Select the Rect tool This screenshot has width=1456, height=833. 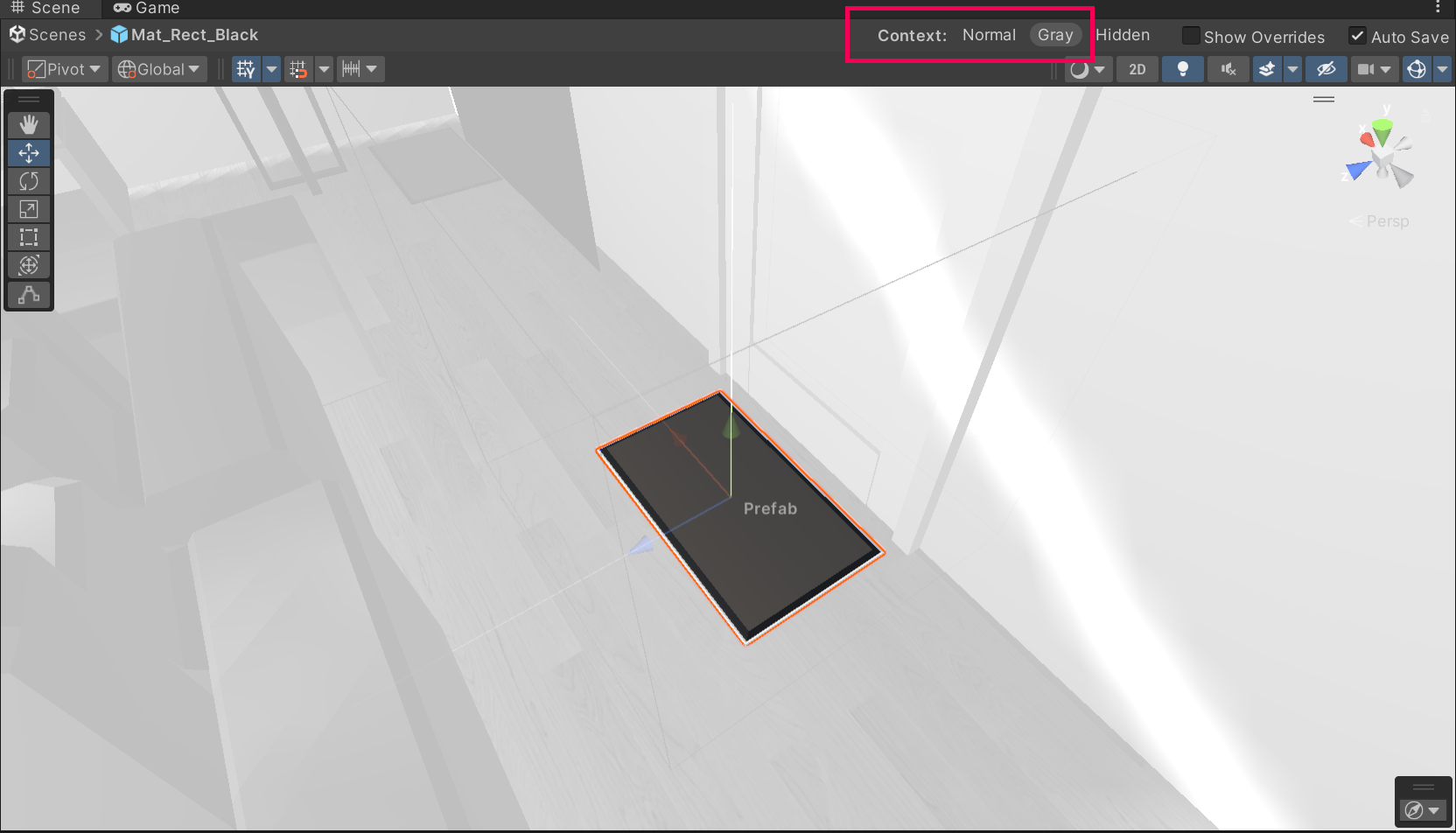pyautogui.click(x=29, y=237)
